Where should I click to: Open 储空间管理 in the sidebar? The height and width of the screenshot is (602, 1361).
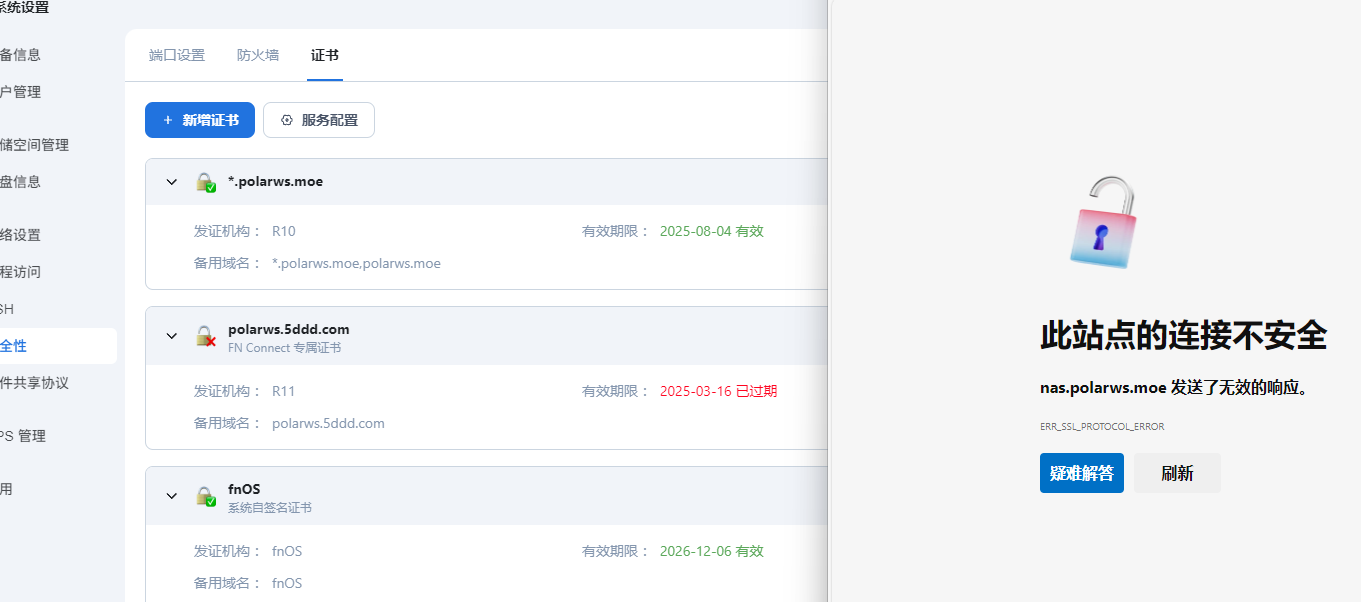34,145
